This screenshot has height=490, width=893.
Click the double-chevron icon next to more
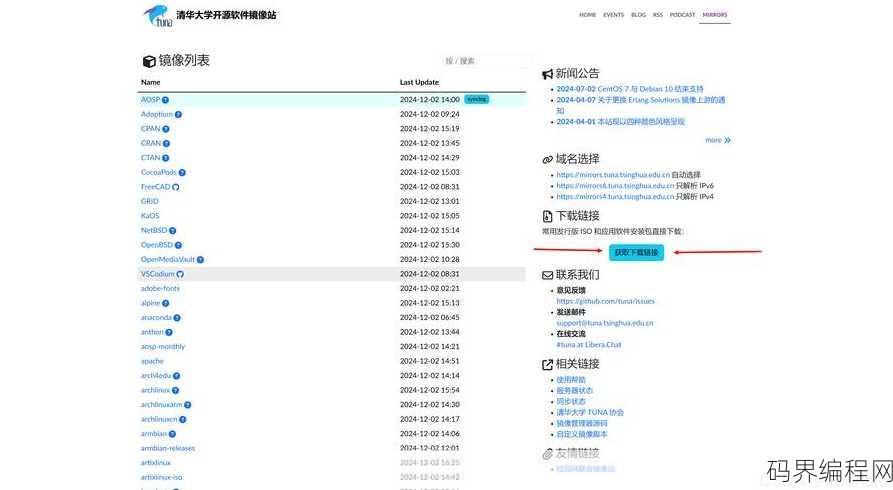(727, 140)
